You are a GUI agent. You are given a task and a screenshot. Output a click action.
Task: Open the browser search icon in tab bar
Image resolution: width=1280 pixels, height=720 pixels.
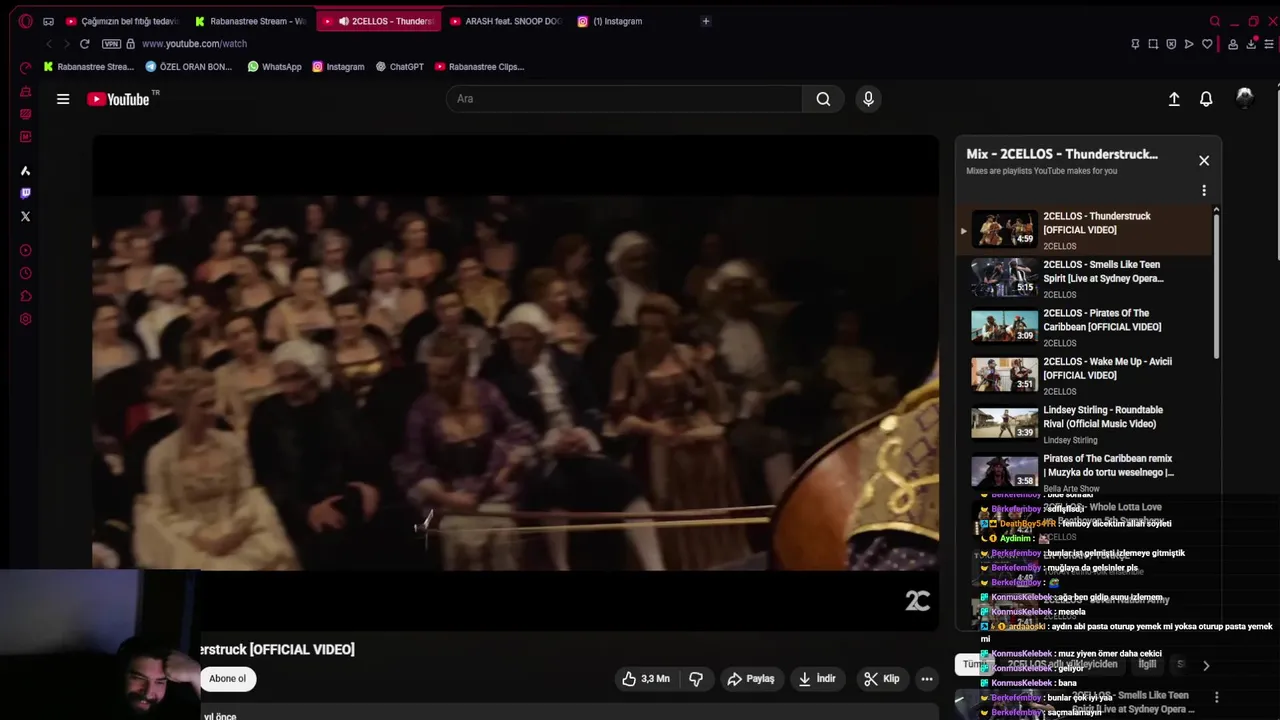coord(1215,21)
